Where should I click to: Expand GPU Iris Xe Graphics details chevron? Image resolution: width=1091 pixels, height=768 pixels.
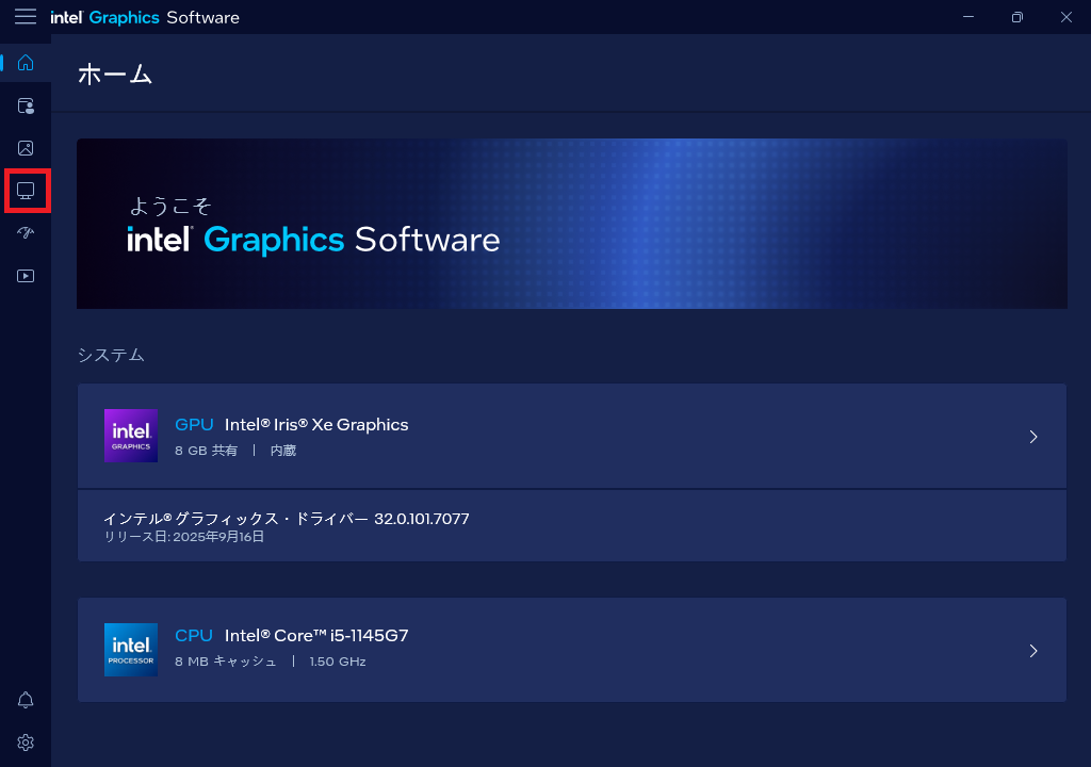(x=1033, y=437)
